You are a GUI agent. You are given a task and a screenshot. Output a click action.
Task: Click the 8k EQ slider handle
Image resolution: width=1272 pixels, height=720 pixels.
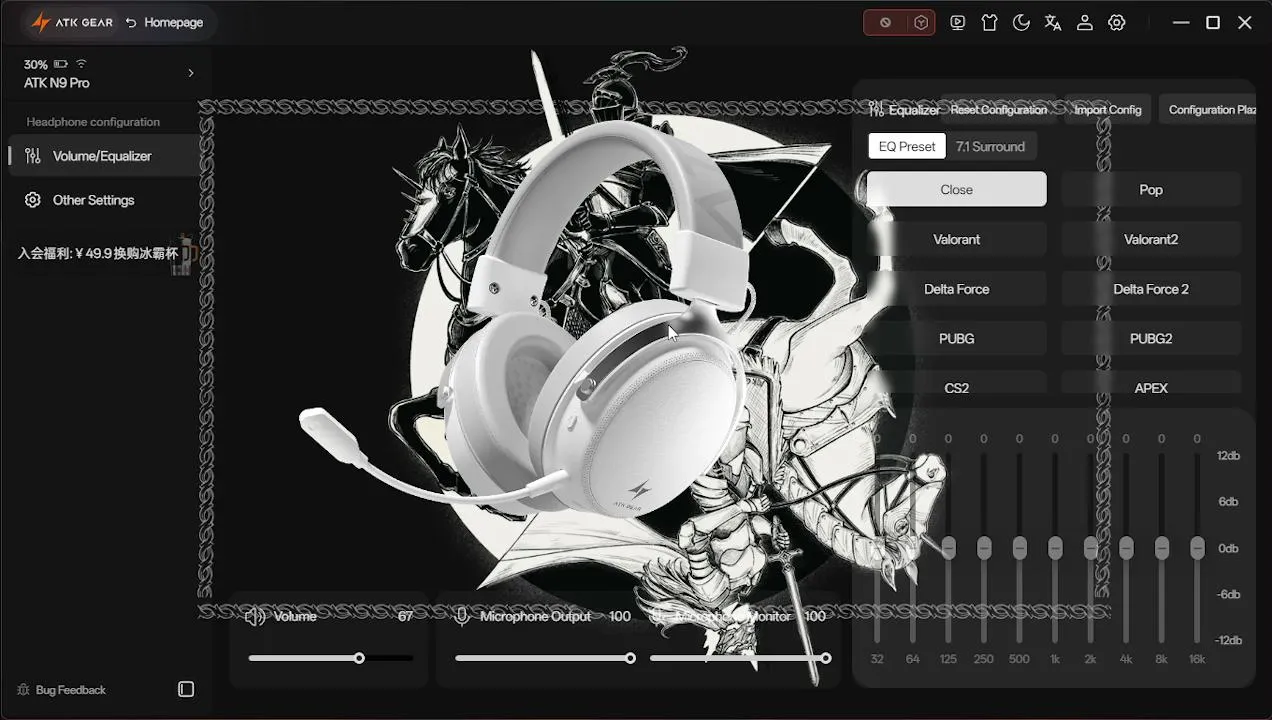1162,548
